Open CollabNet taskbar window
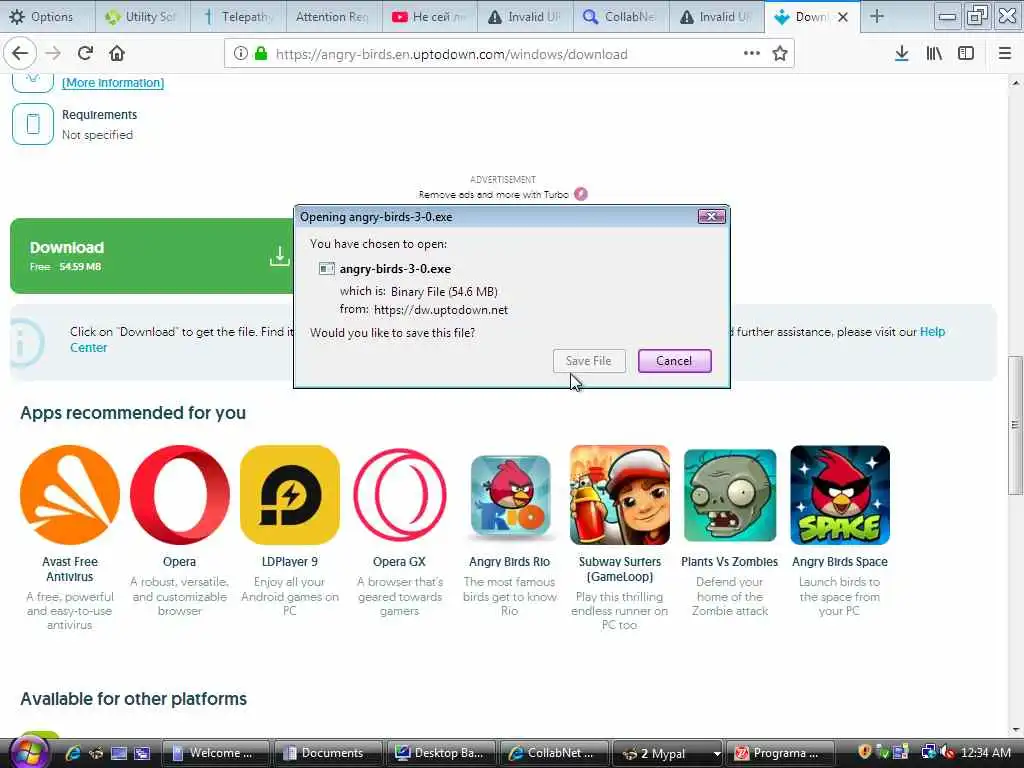Viewport: 1024px width, 768px height. (554, 753)
